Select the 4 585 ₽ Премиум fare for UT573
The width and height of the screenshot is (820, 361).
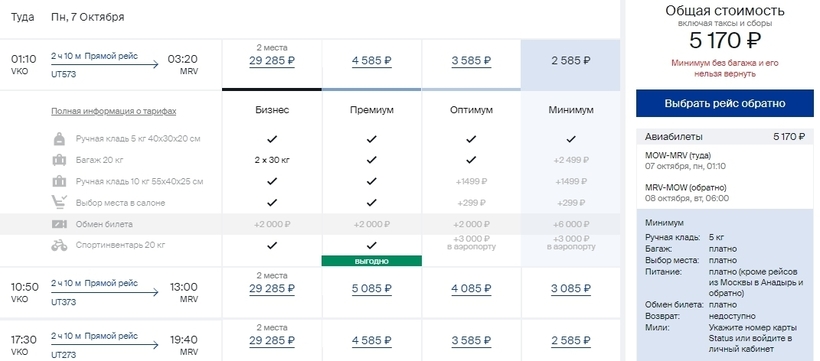(371, 61)
